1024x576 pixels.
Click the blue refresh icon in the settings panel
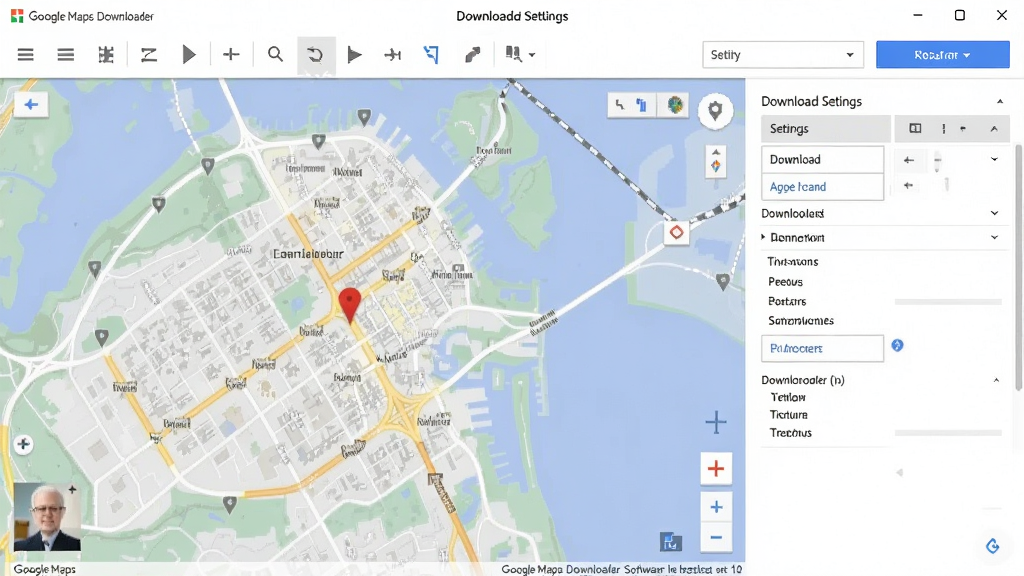(993, 546)
